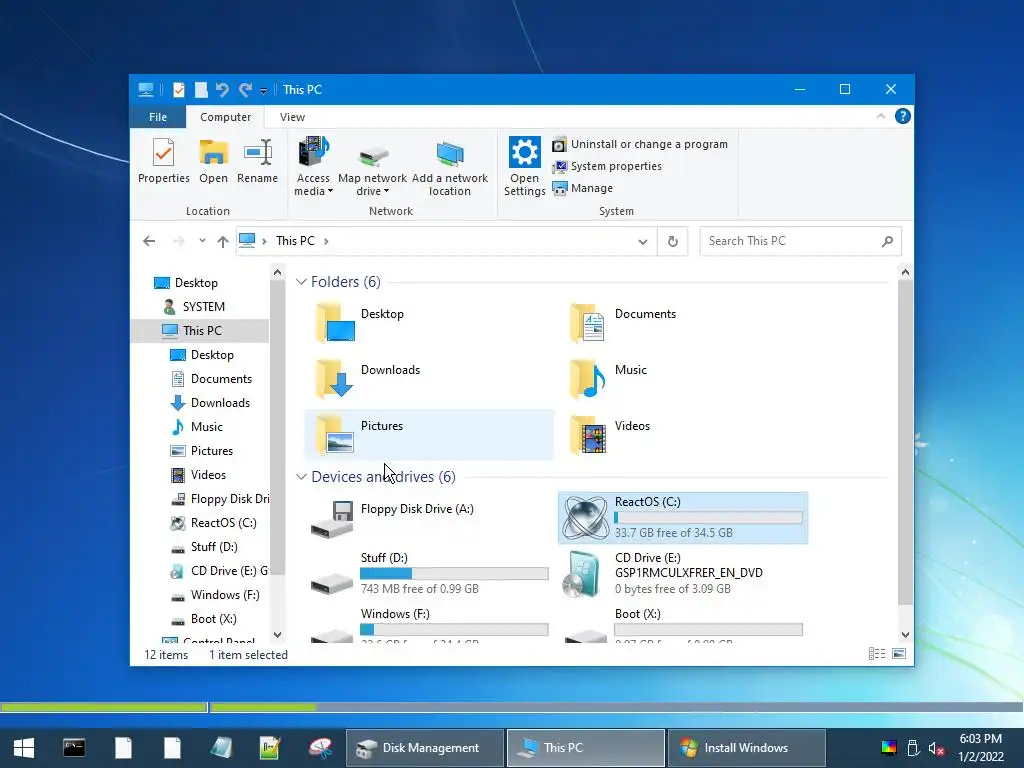Click the refresh button in address bar
This screenshot has height=768, width=1024.
click(673, 242)
